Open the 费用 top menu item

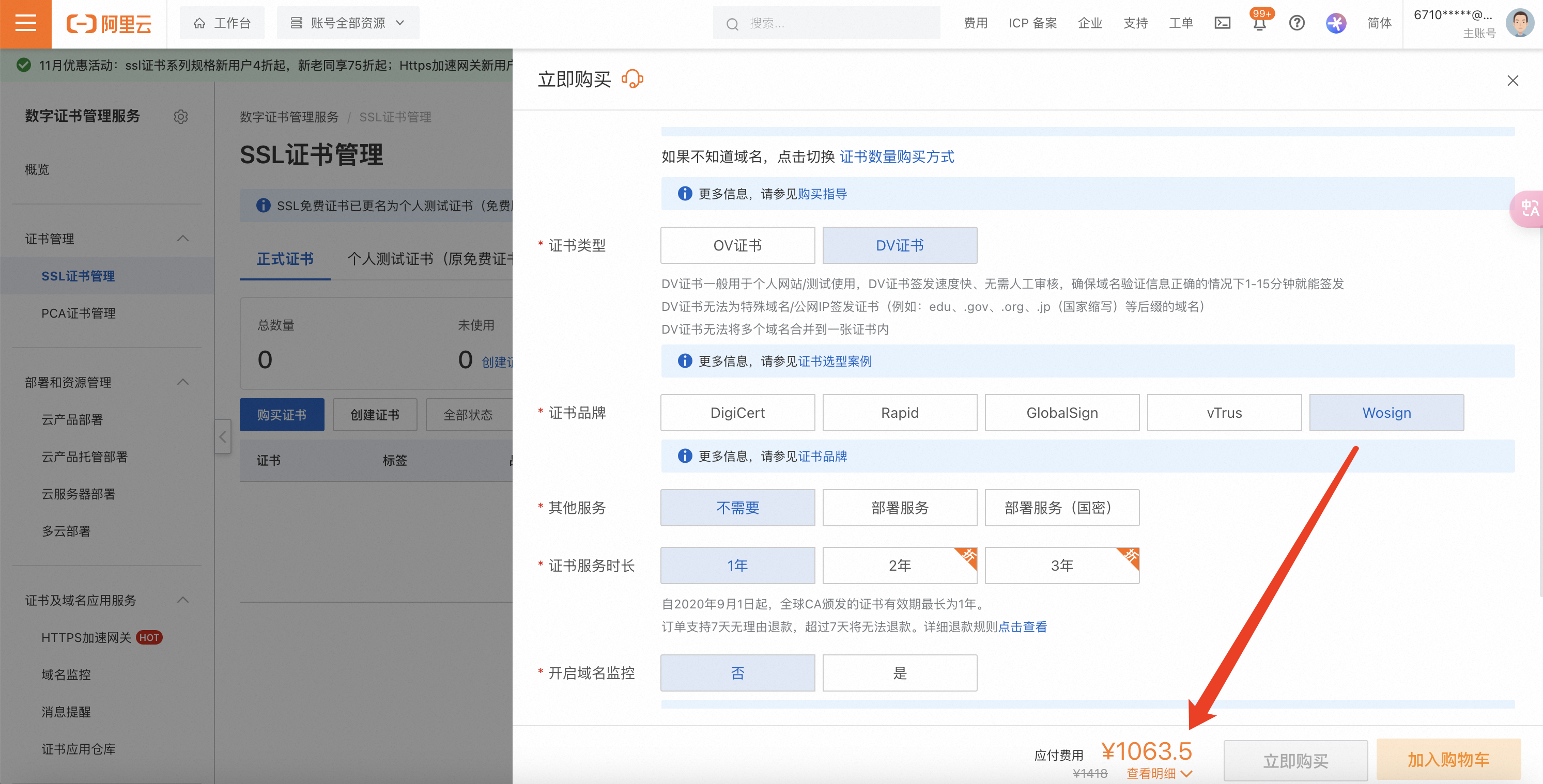coord(975,23)
